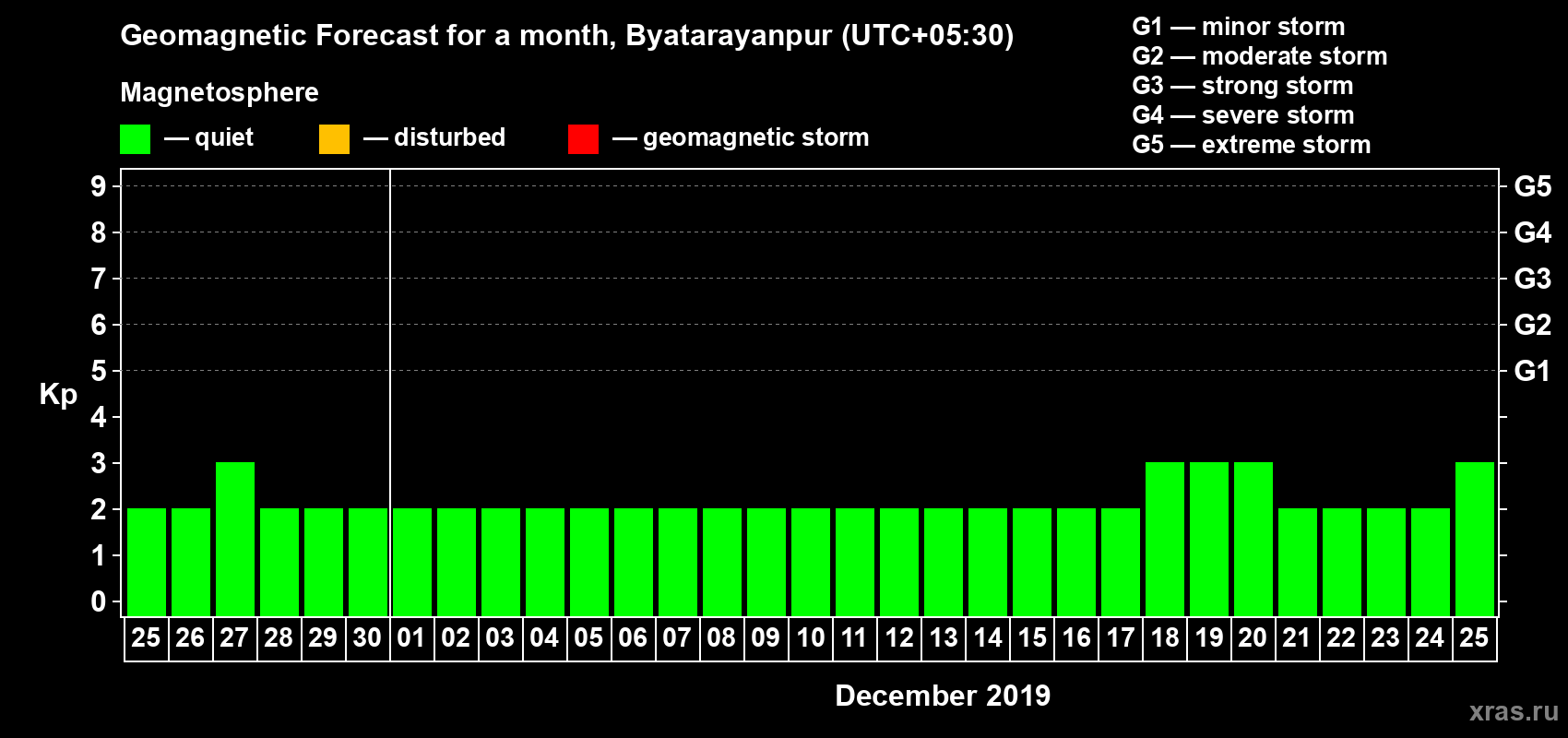
Task: Click 'G2 — moderate storm' legend text
Action: pos(1259,56)
